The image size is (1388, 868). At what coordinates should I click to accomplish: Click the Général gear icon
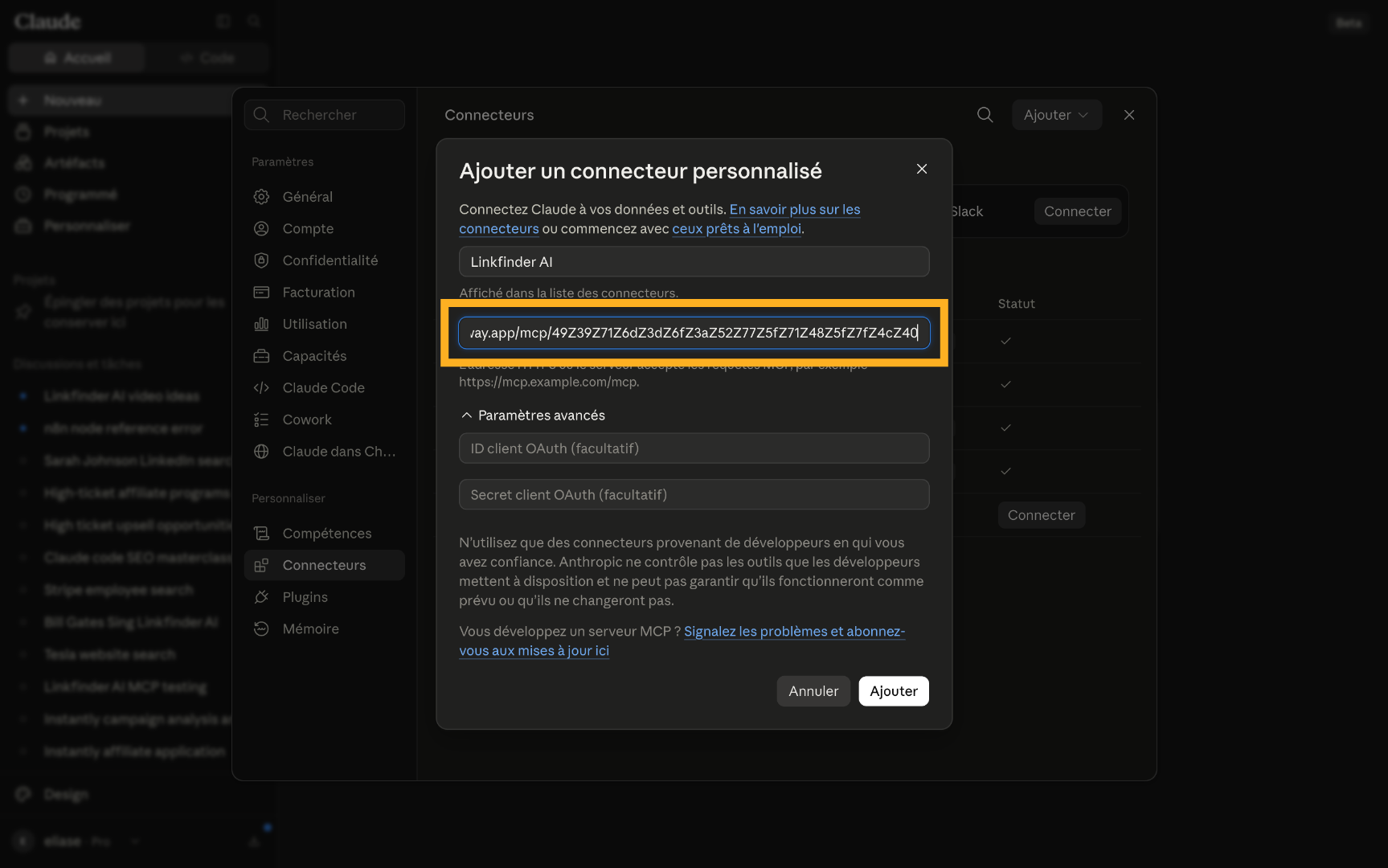click(261, 197)
